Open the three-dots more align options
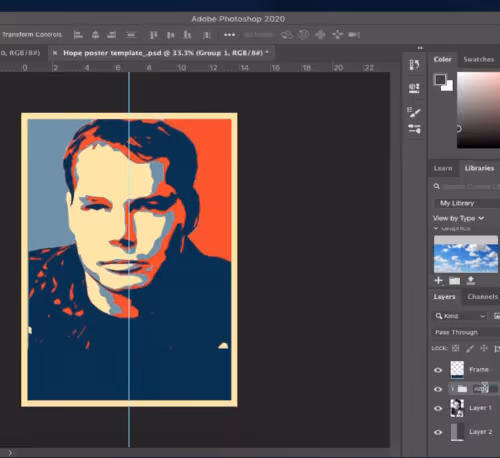Viewport: 500px width, 458px height. (x=229, y=35)
